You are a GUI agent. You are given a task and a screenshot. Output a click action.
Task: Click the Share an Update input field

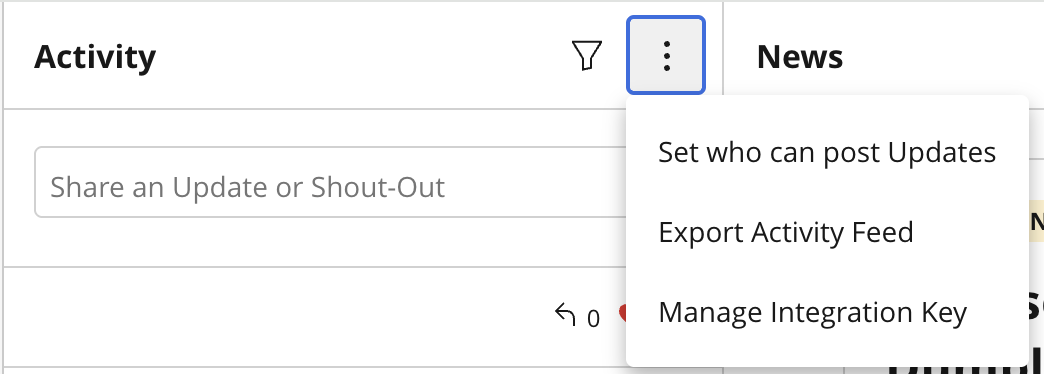(x=331, y=182)
